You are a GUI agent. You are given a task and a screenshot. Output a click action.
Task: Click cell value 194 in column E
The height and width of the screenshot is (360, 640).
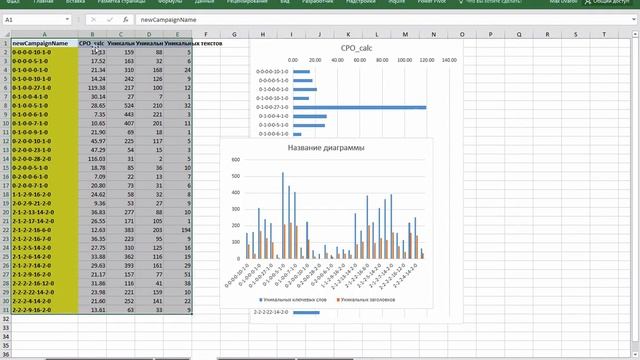pos(178,230)
